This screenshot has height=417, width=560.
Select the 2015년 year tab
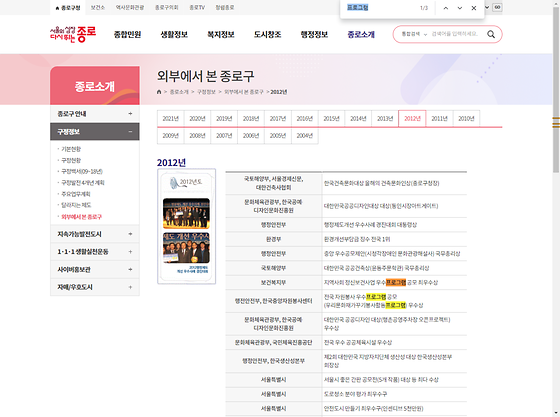tap(331, 119)
